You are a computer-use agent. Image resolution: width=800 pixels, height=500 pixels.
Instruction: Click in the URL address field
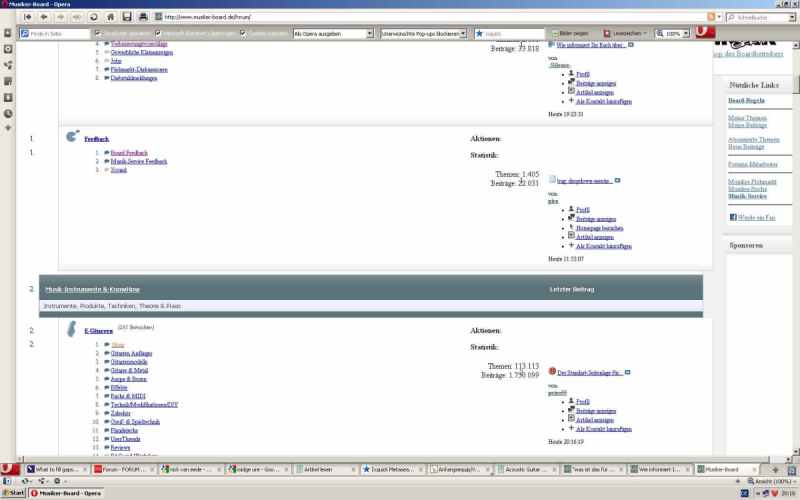pyautogui.click(x=429, y=17)
